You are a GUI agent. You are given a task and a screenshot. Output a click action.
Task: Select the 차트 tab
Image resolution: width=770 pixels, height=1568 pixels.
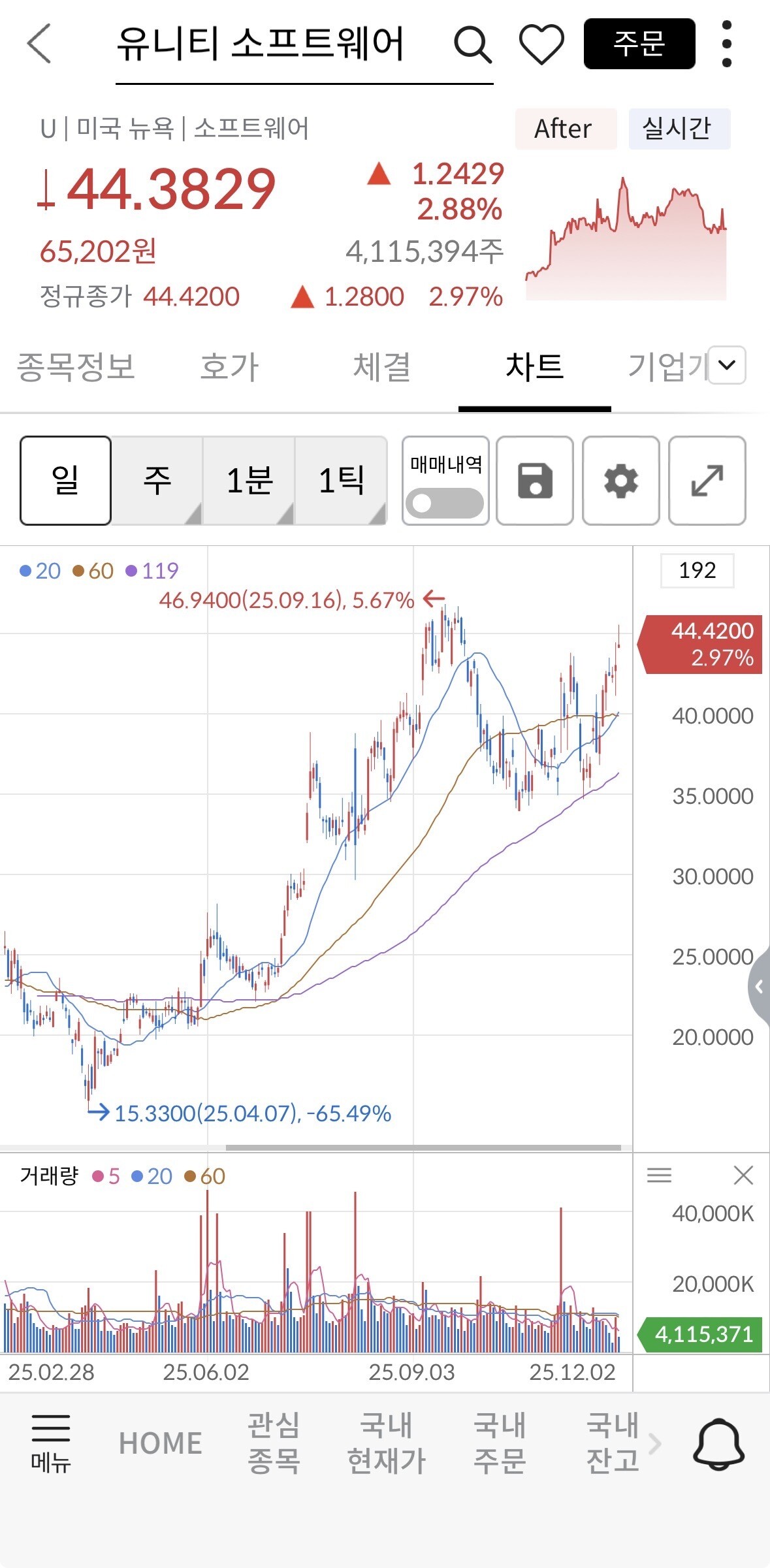[534, 366]
